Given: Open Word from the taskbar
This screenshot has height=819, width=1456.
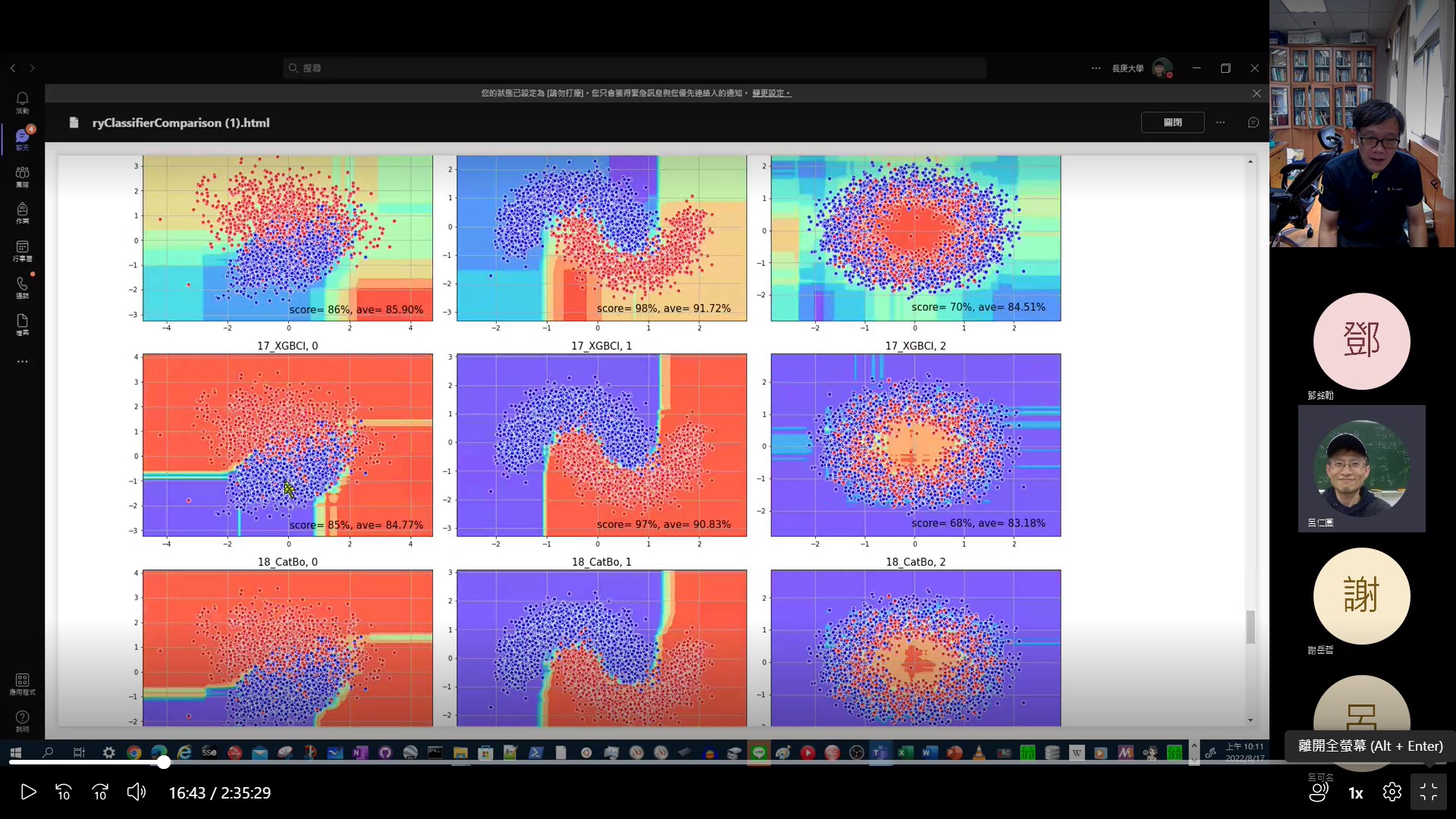Looking at the screenshot, I should 930,752.
